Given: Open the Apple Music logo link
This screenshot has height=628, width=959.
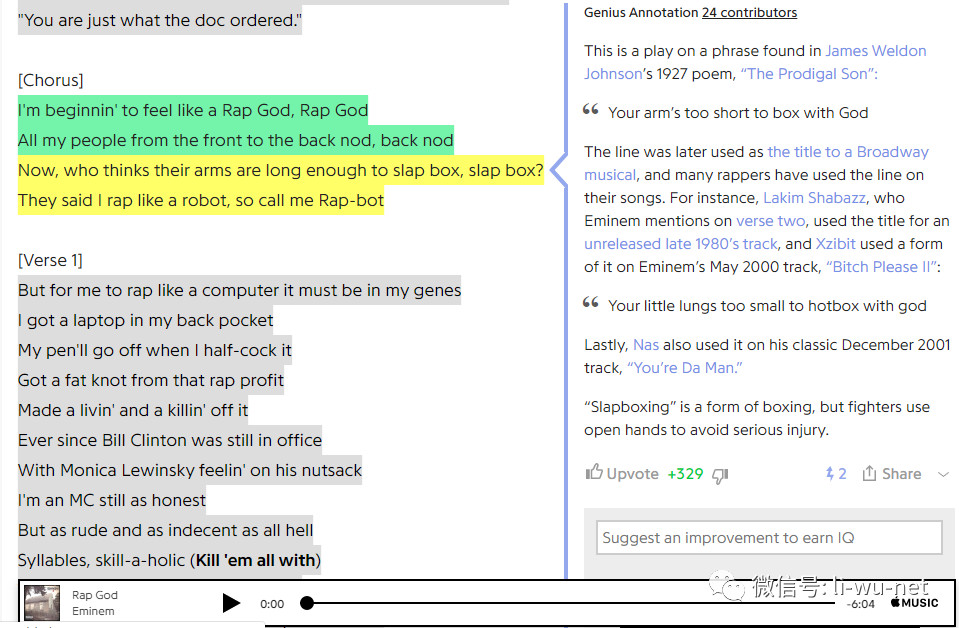Looking at the screenshot, I should (914, 602).
